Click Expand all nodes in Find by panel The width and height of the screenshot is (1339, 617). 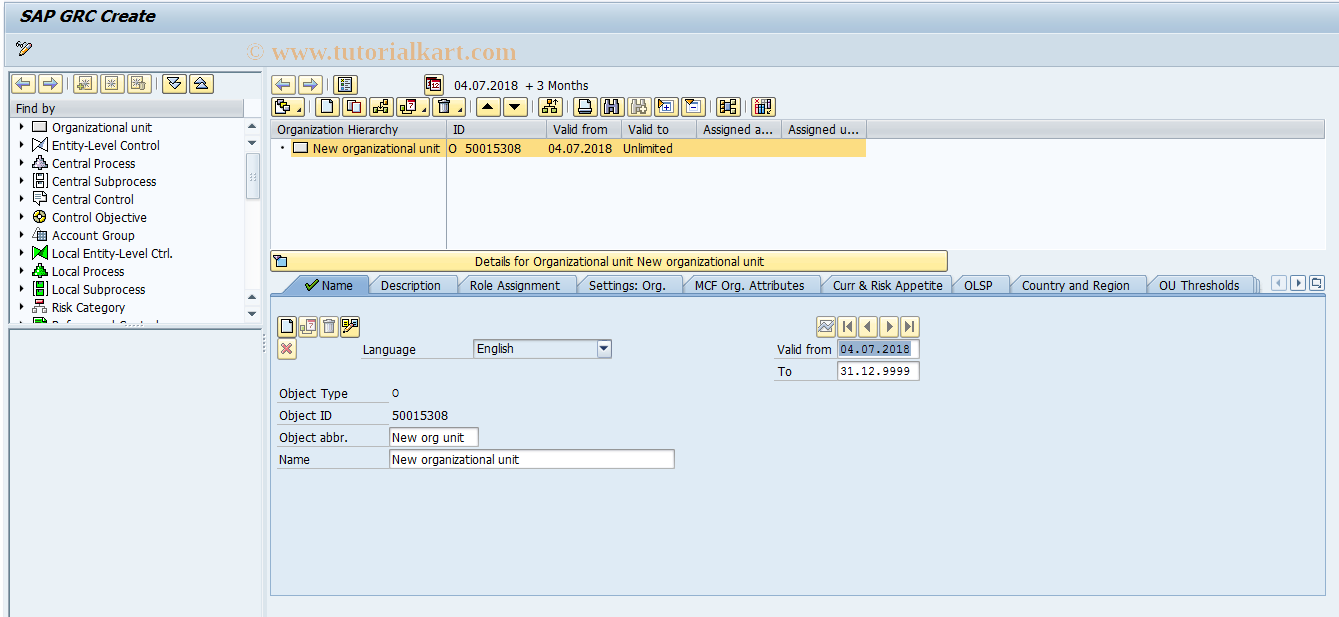click(175, 84)
